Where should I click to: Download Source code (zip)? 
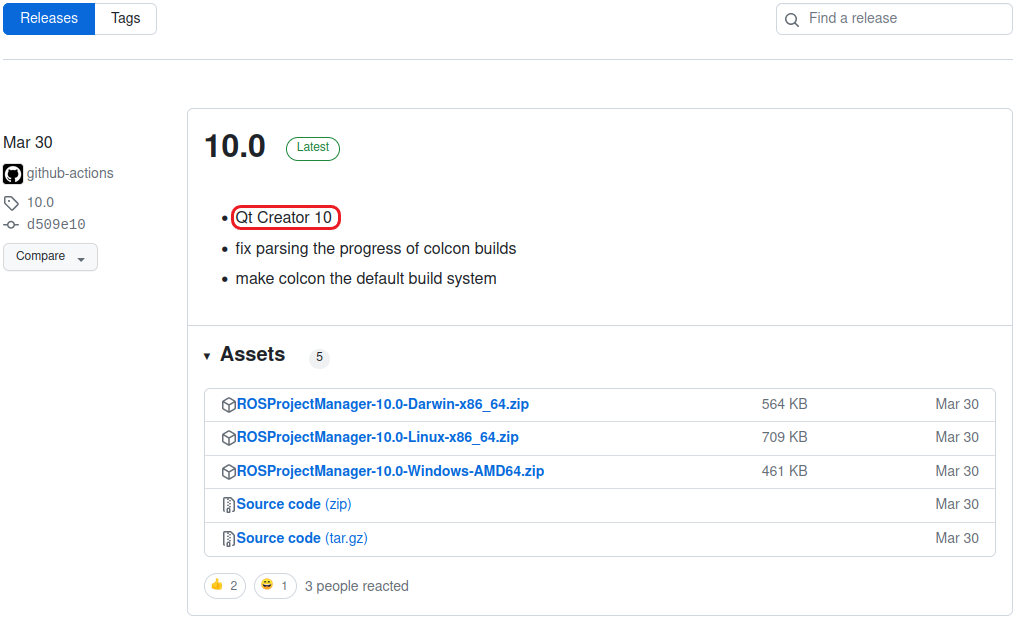[x=294, y=504]
